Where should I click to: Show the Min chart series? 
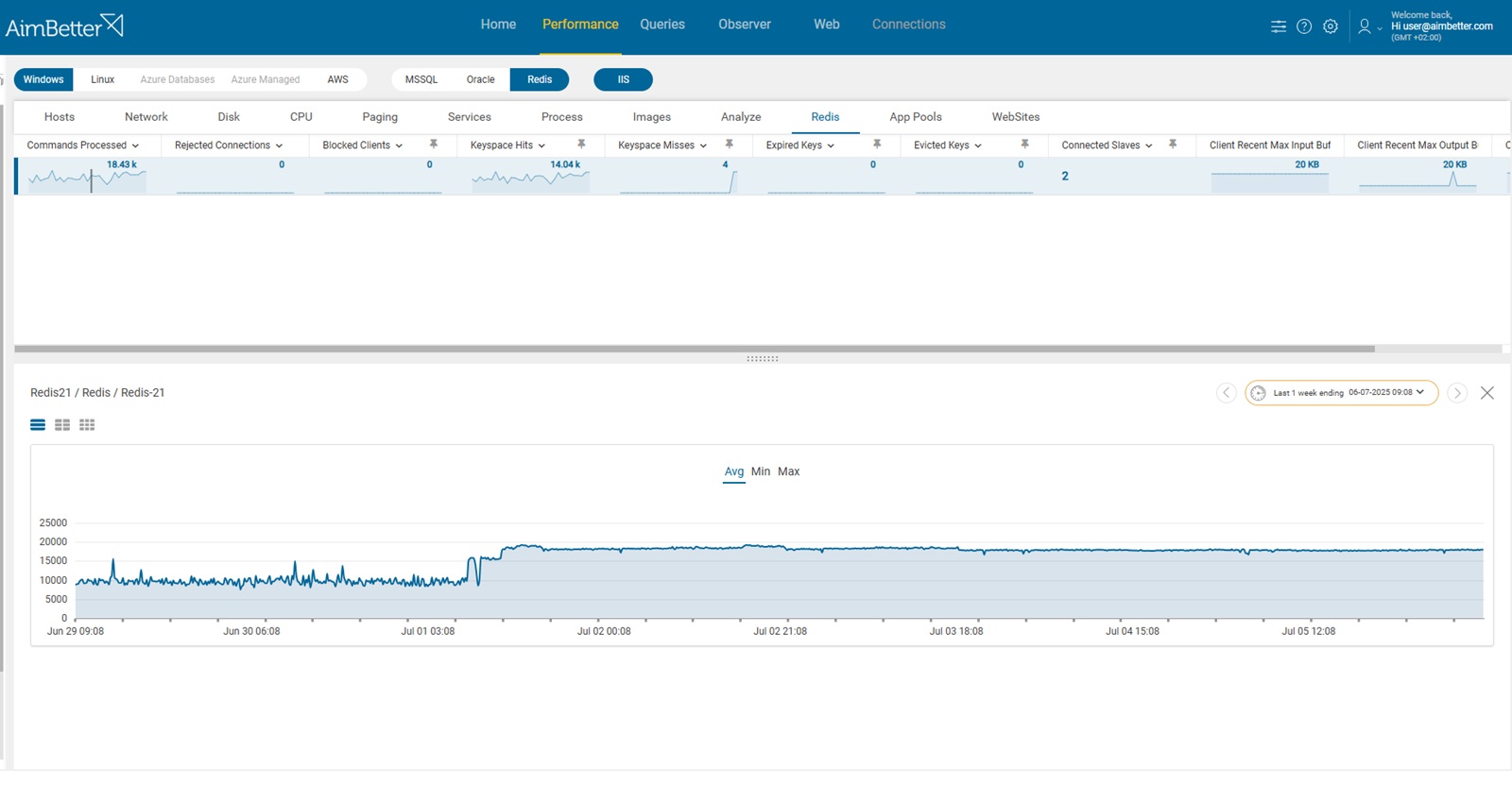point(761,471)
